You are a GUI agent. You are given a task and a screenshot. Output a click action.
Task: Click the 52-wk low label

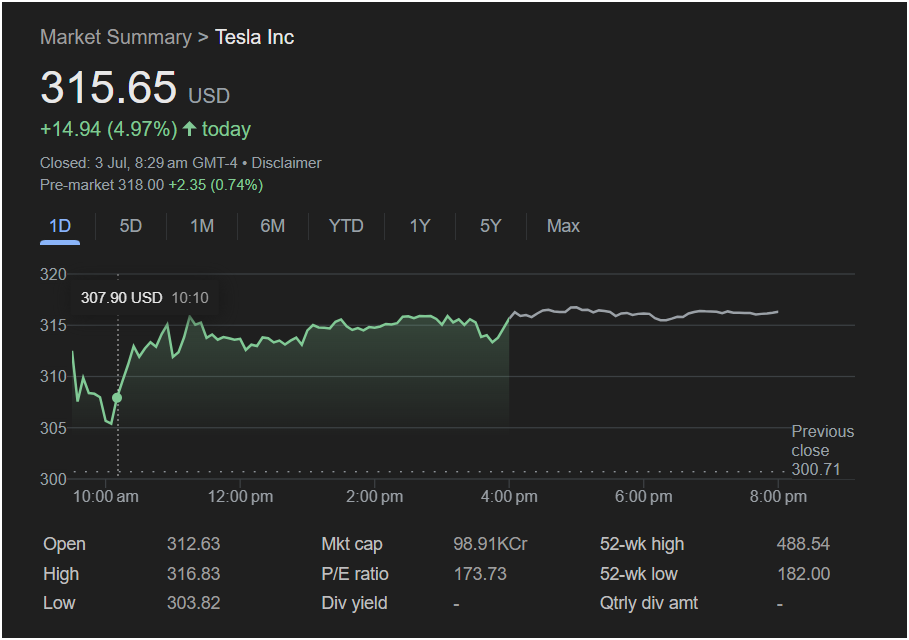638,574
